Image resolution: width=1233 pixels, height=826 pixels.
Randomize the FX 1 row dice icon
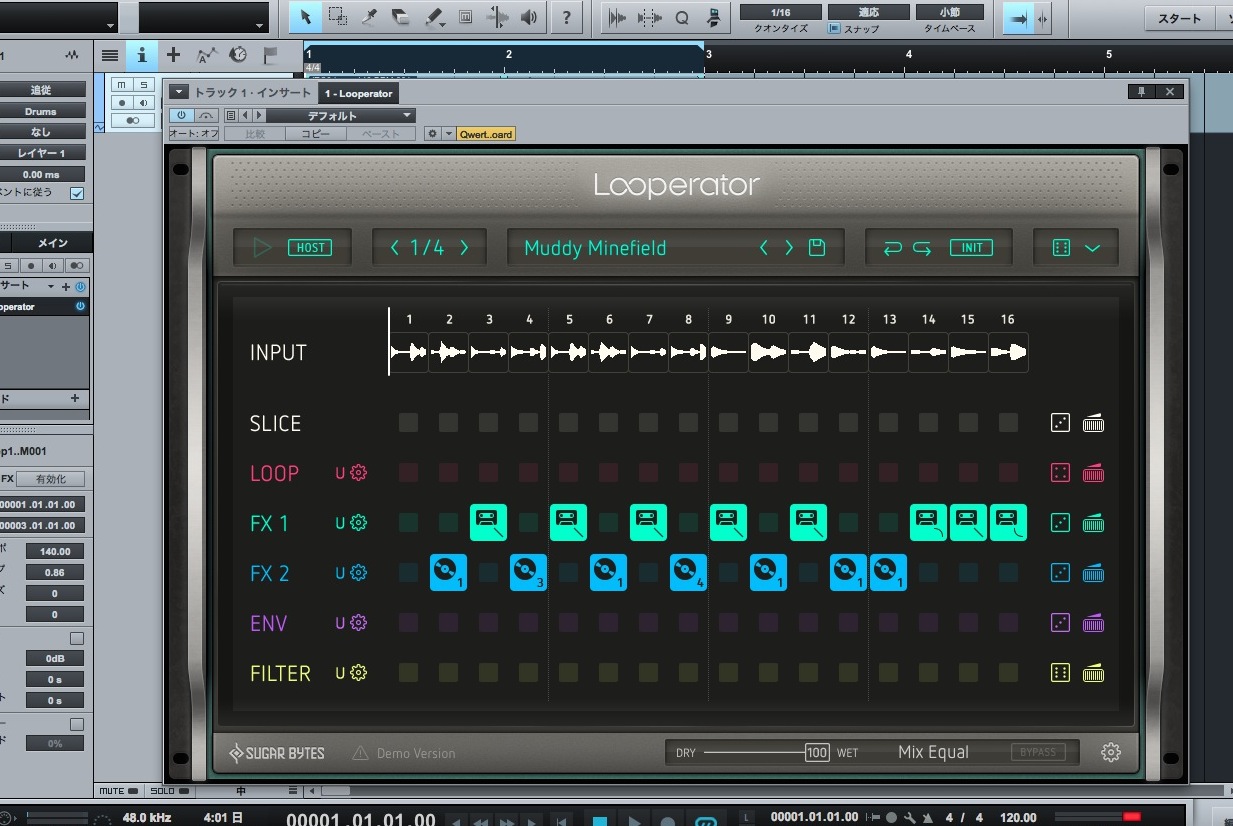1061,523
